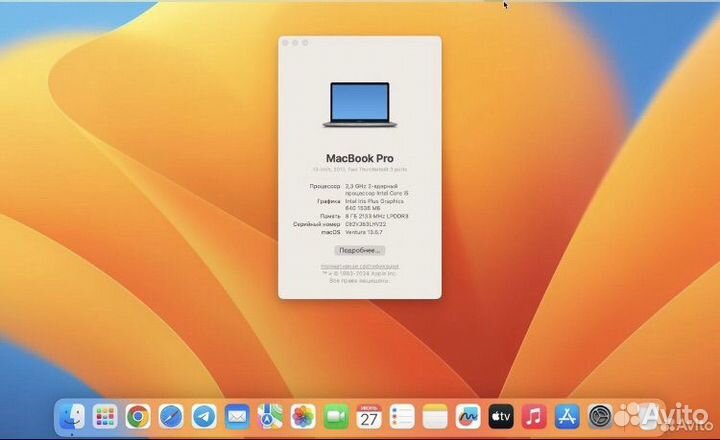Open FaceTime from the Dock

point(336,417)
